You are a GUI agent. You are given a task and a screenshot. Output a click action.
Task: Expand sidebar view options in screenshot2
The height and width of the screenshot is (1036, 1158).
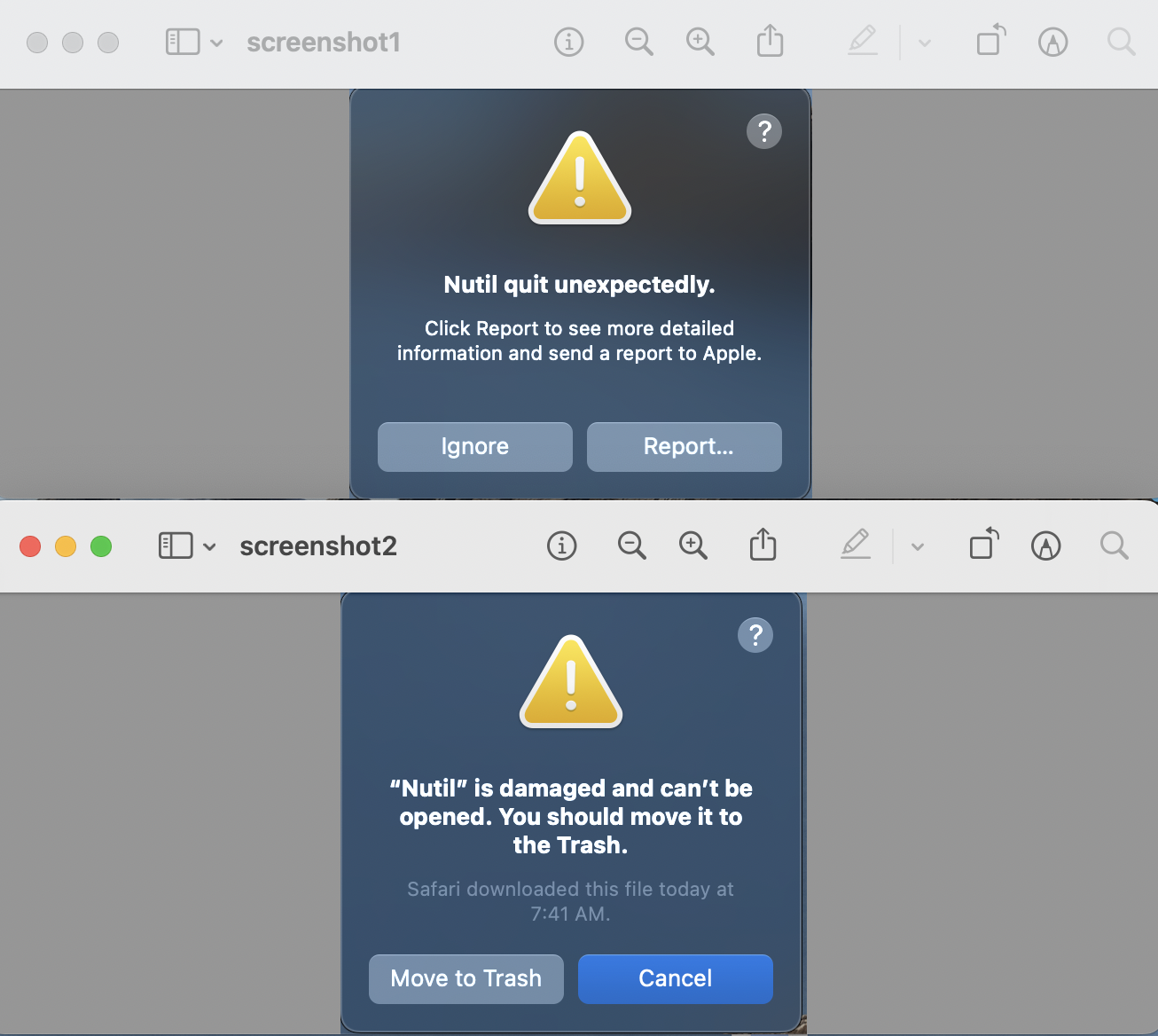(209, 546)
